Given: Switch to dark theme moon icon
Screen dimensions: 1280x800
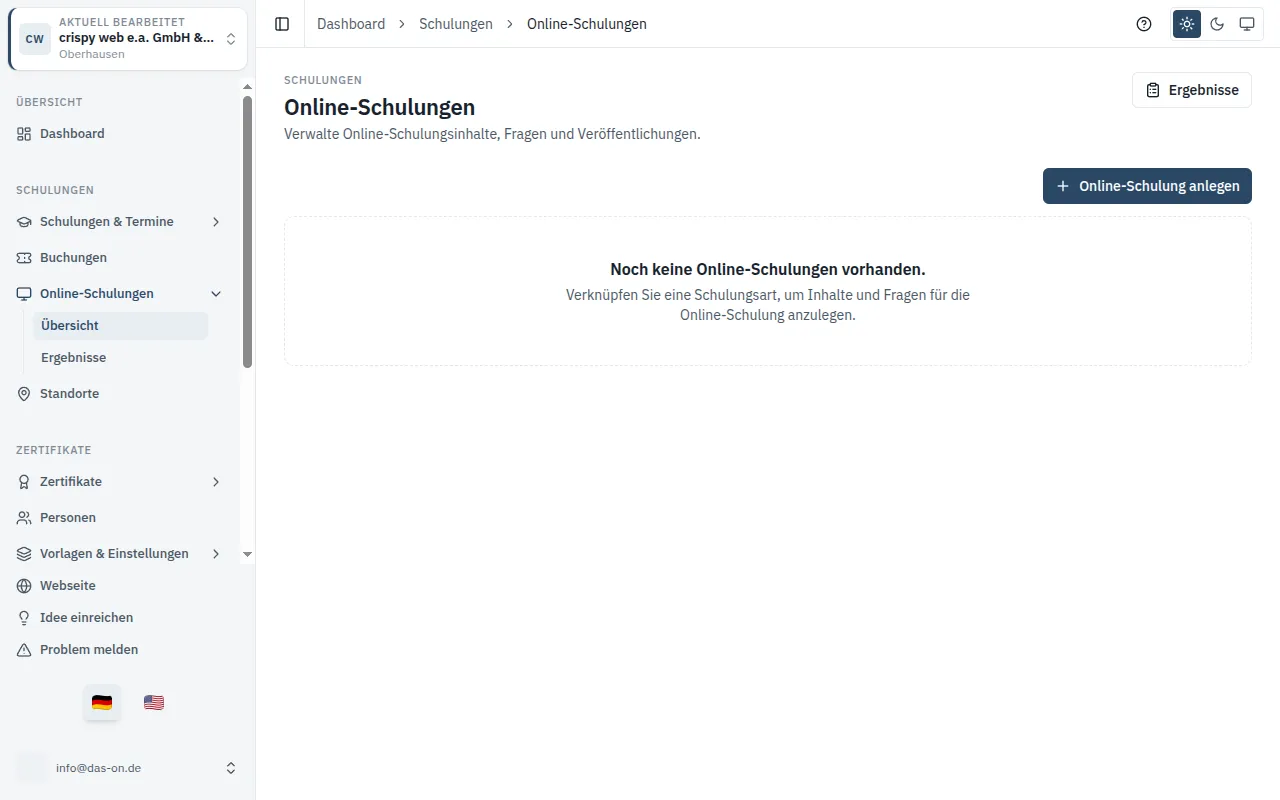Looking at the screenshot, I should (x=1217, y=24).
